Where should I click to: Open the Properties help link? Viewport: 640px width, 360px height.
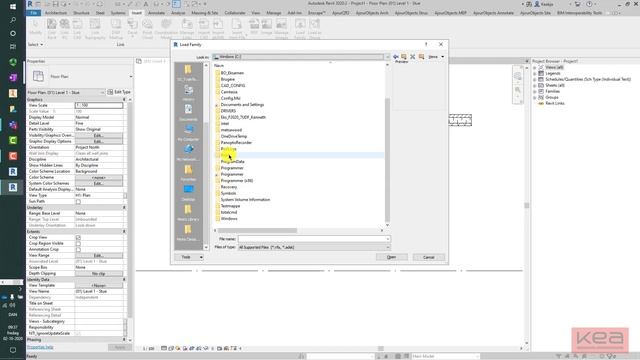coord(40,347)
